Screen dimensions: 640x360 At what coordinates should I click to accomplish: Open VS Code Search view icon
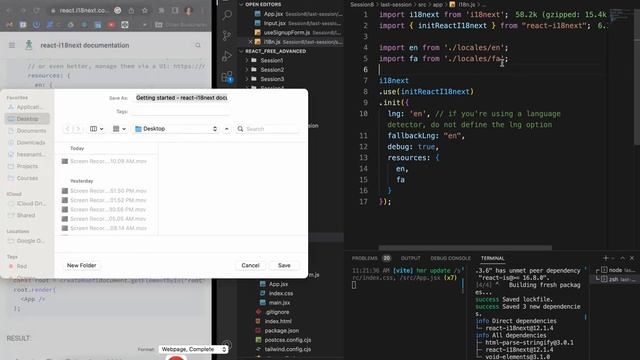click(227, 15)
